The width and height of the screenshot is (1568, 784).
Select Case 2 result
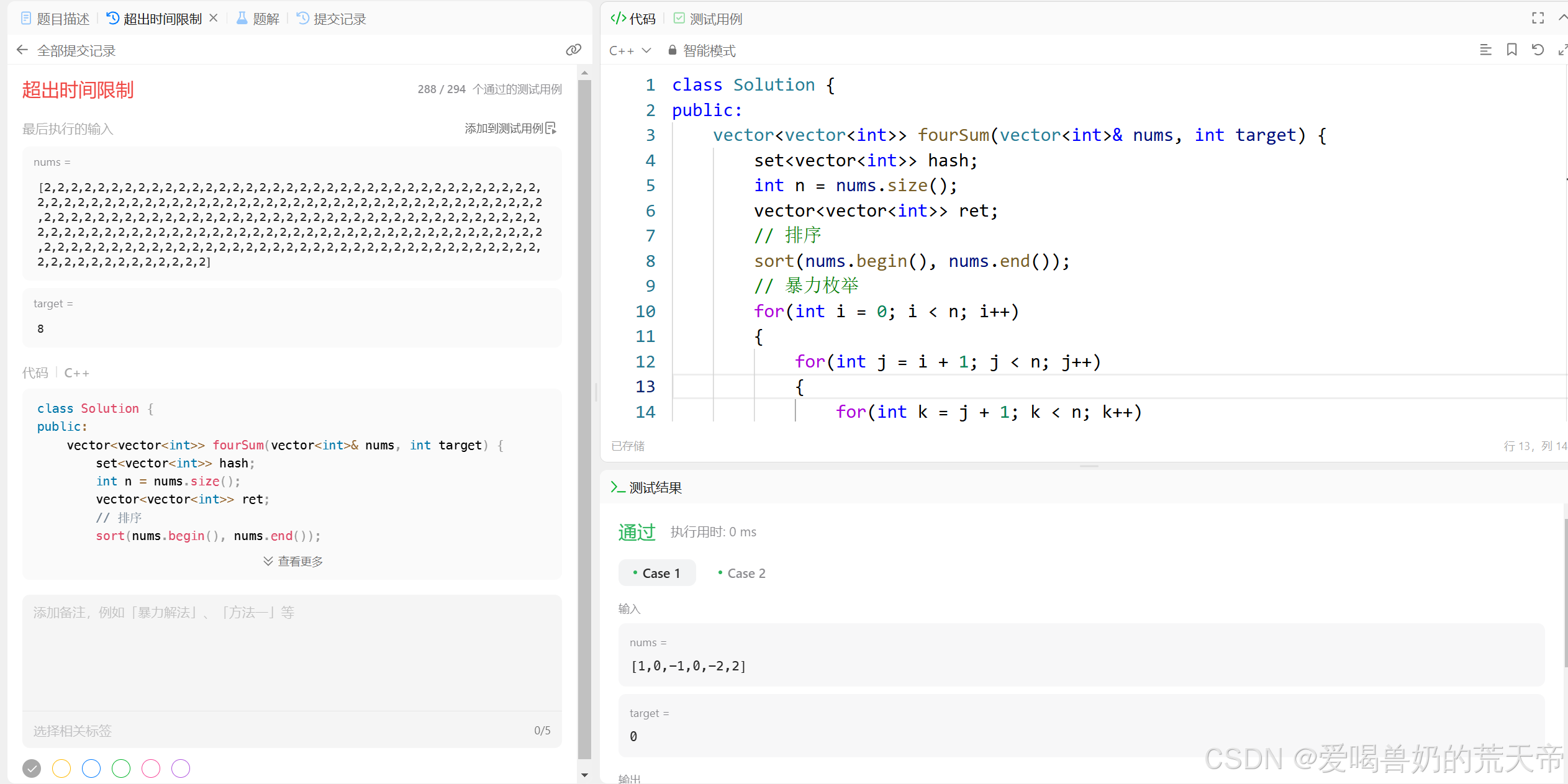741,573
